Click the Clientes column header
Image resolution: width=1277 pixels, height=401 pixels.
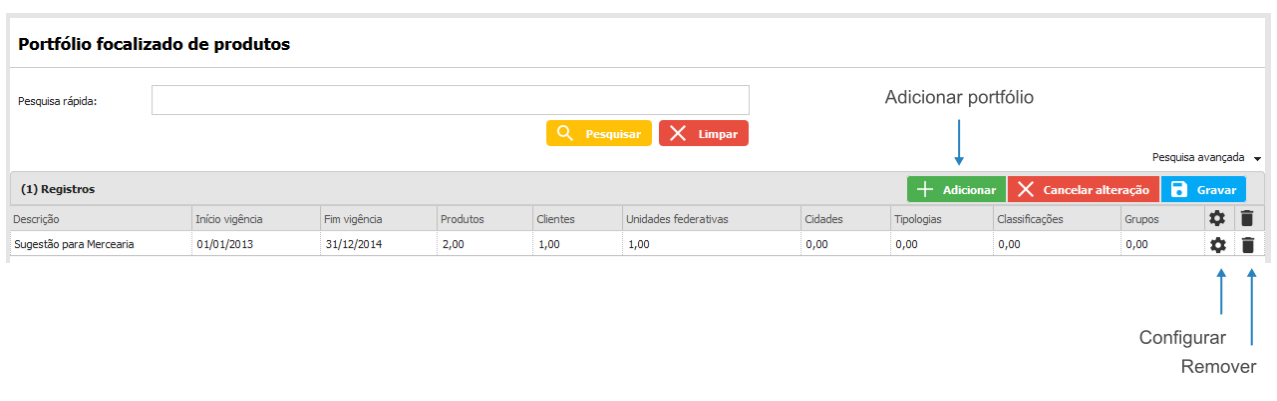coord(555,219)
